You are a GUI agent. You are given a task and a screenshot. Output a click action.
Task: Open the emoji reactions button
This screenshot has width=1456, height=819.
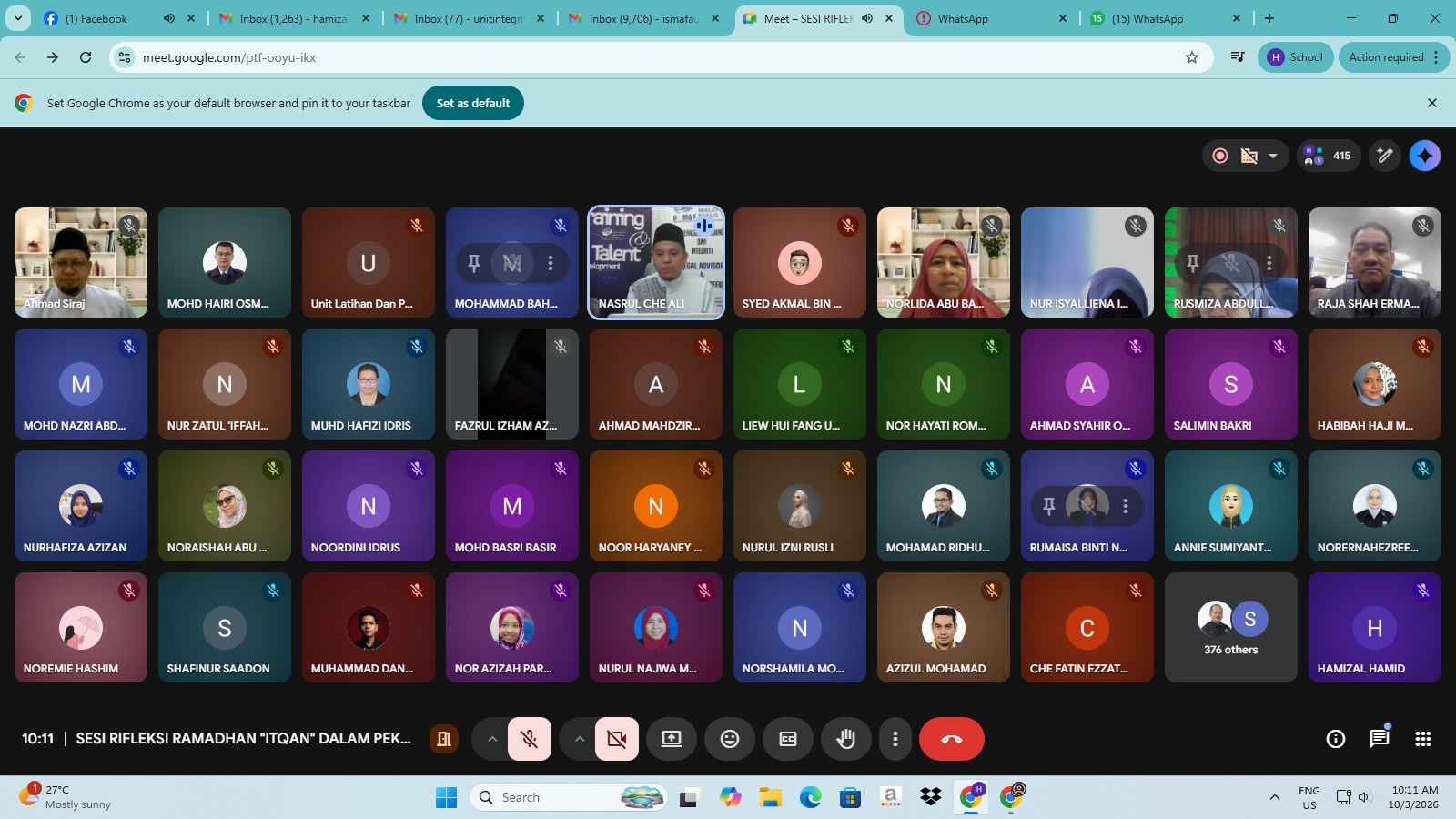click(730, 739)
